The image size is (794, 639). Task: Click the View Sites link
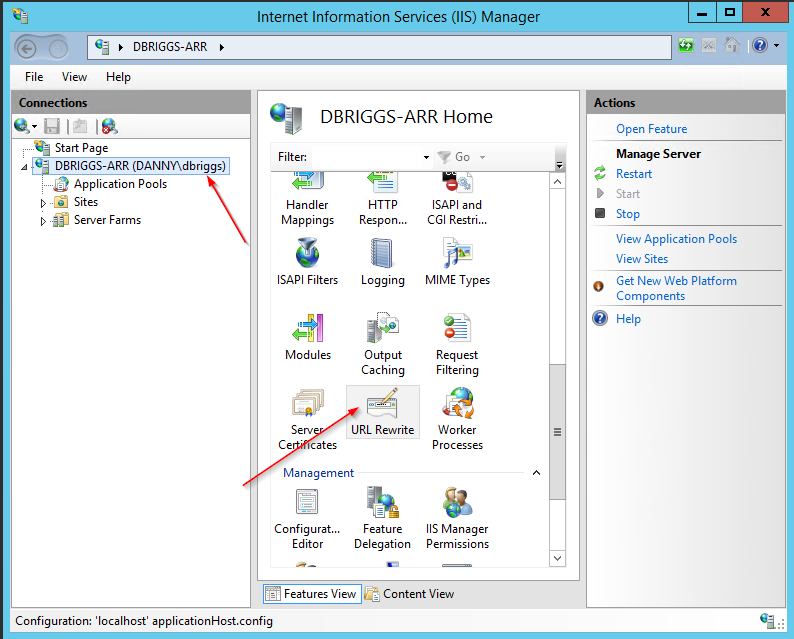(x=642, y=259)
